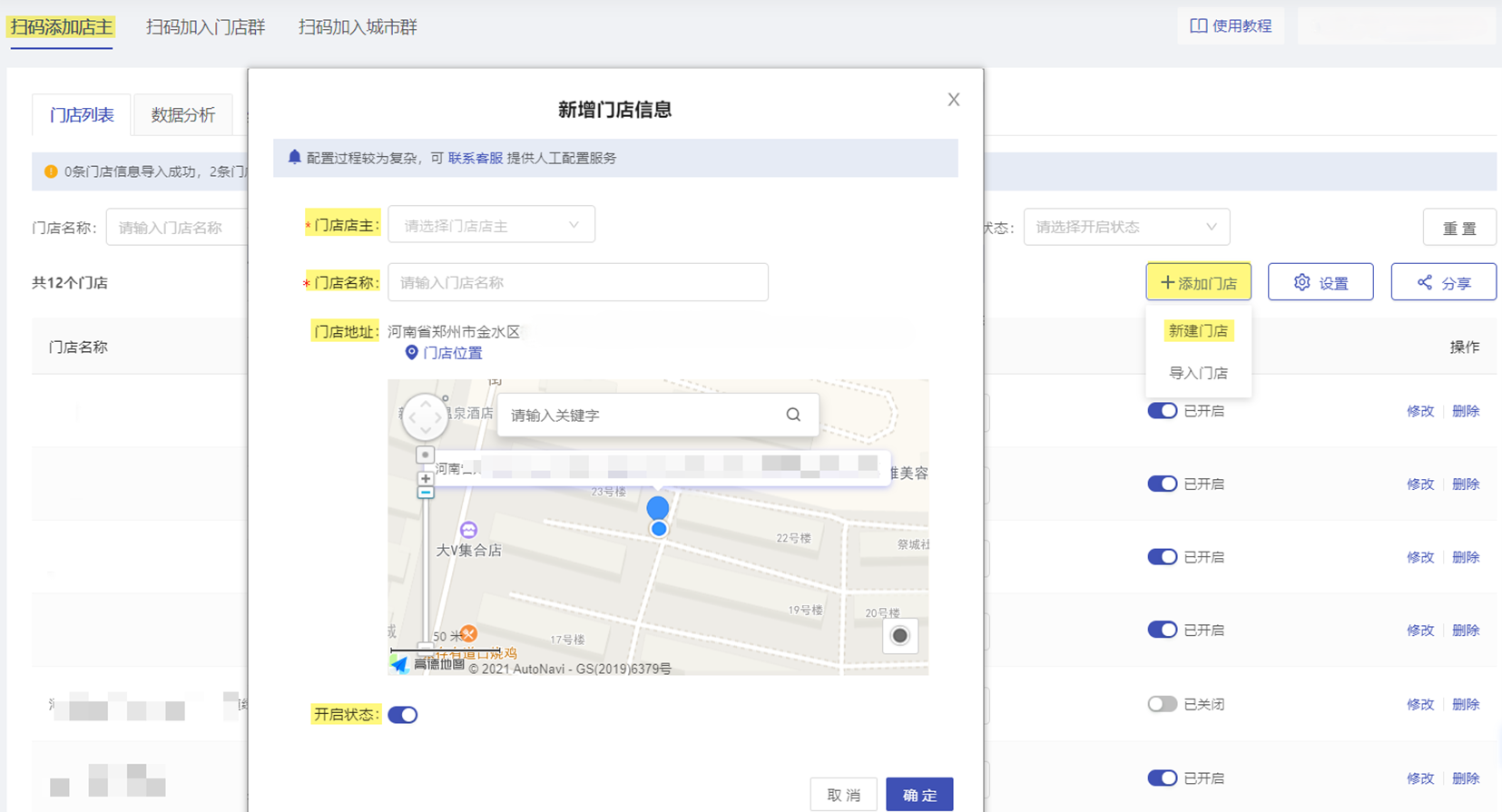Click the map vertical zoom slider track
This screenshot has height=812, width=1502.
425,572
